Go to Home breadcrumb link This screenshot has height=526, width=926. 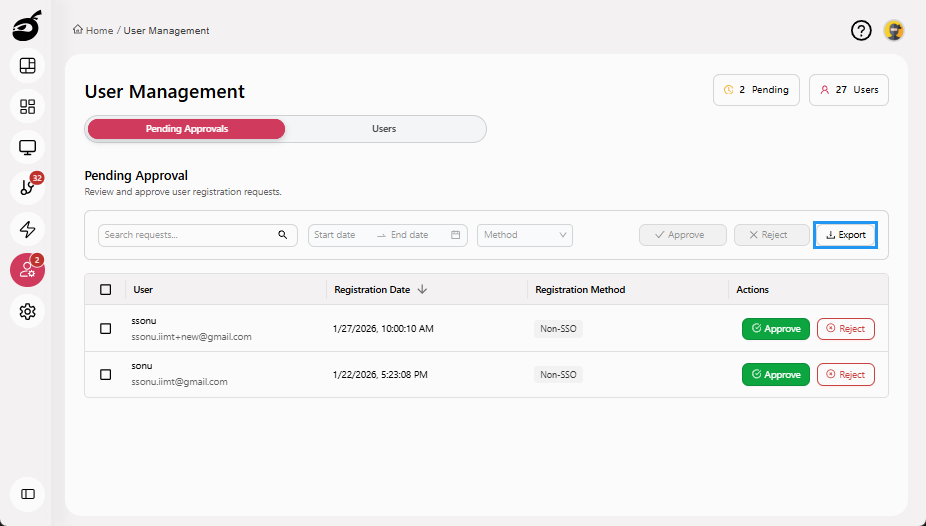[x=99, y=31]
